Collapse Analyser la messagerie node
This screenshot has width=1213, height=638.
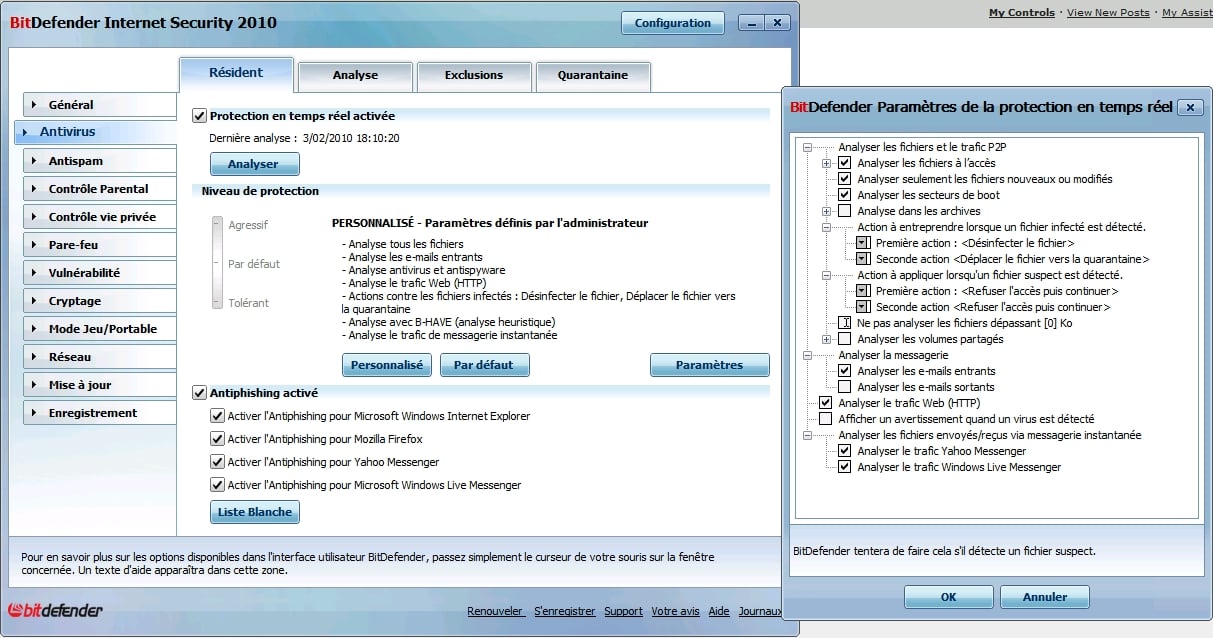(808, 355)
